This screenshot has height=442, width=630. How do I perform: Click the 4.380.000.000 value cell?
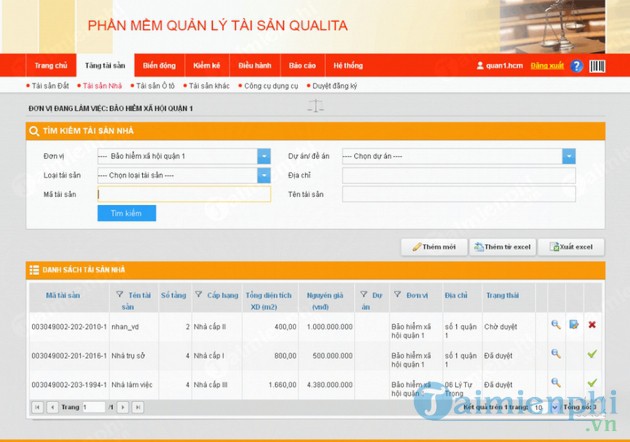329,385
